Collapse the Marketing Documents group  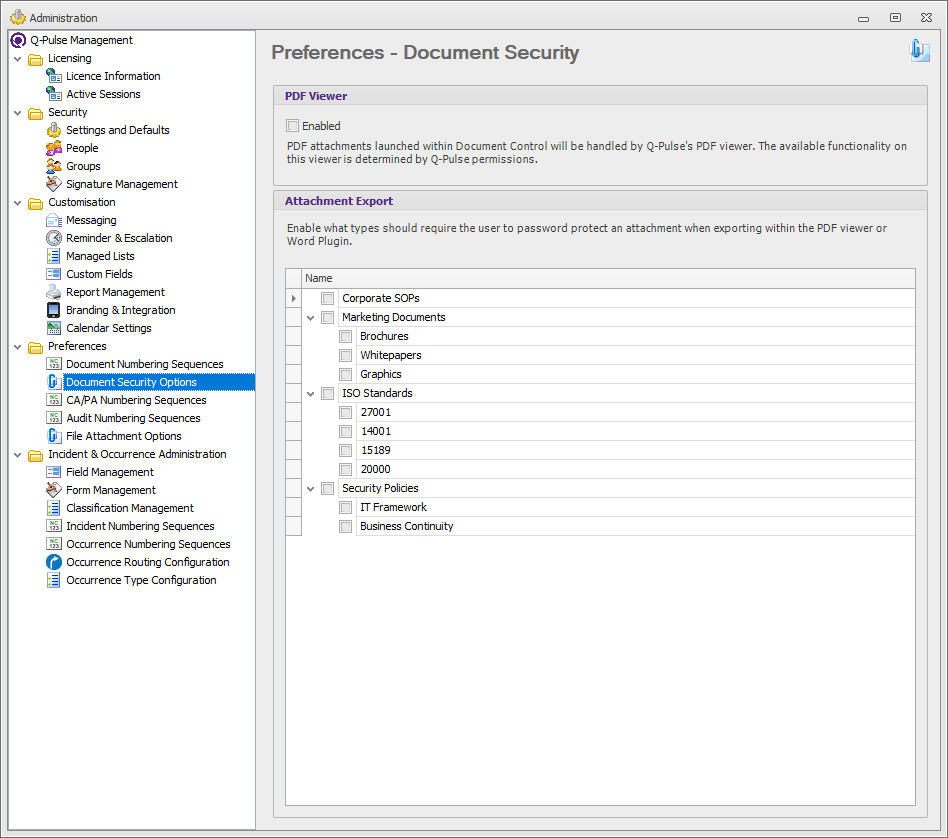(311, 318)
